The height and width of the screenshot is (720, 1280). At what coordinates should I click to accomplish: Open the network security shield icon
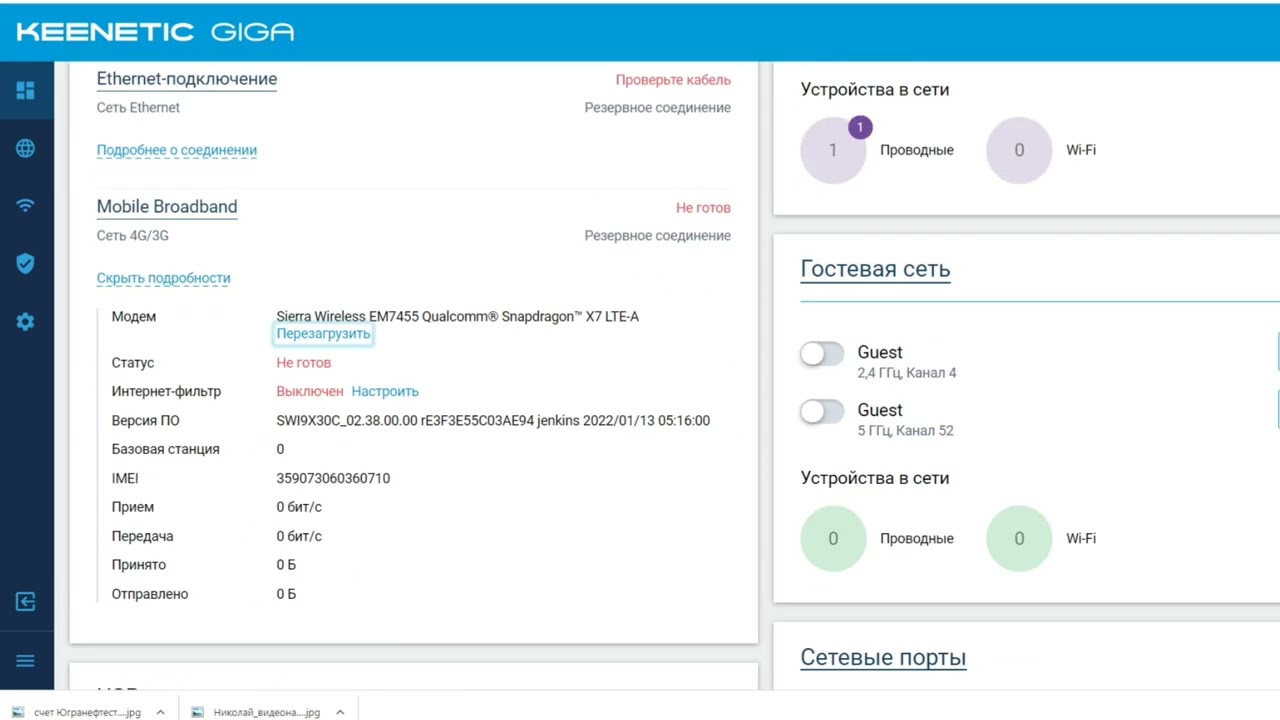(26, 263)
